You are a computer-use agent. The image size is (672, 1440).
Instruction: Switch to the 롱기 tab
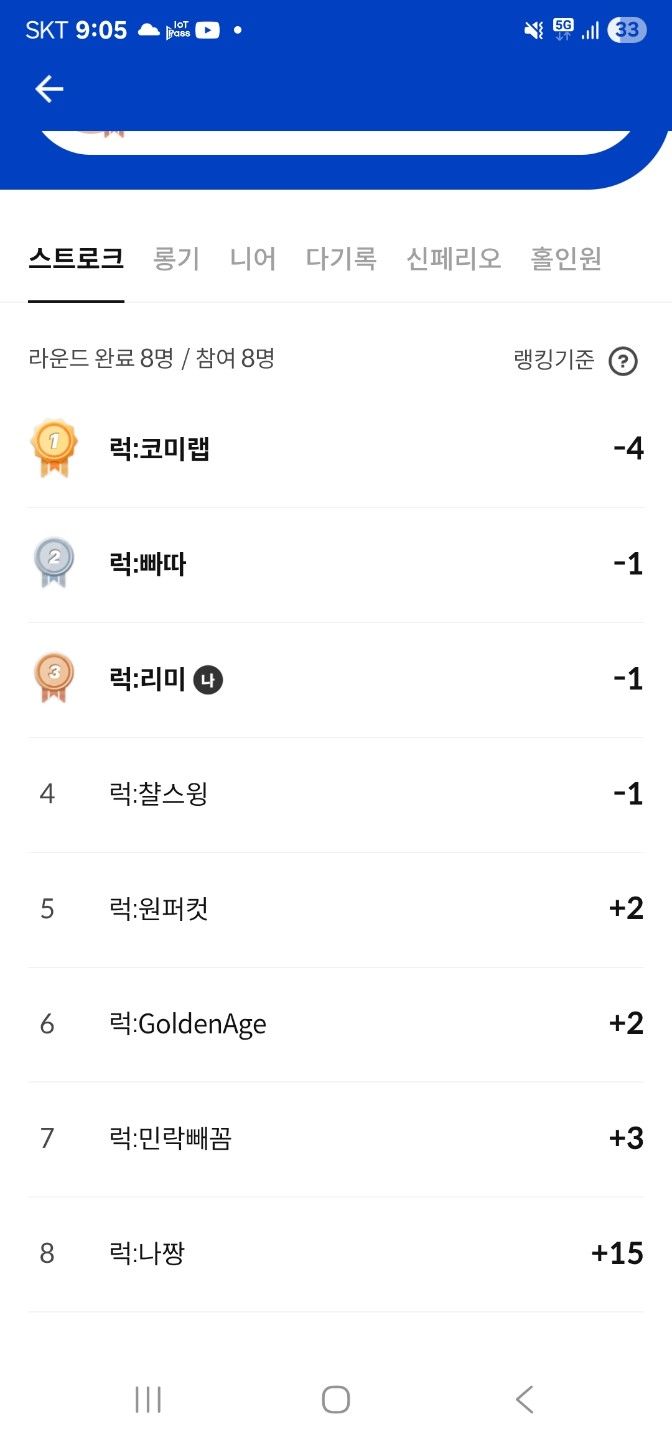coord(176,258)
